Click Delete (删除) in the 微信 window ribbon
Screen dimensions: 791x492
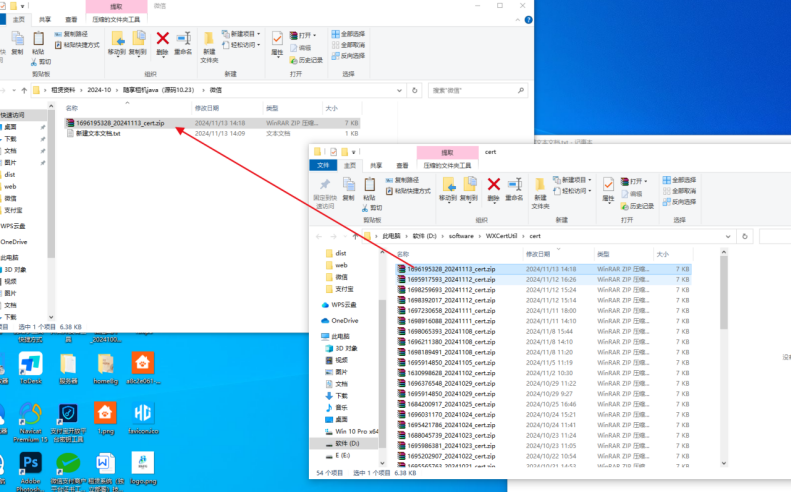[x=162, y=43]
